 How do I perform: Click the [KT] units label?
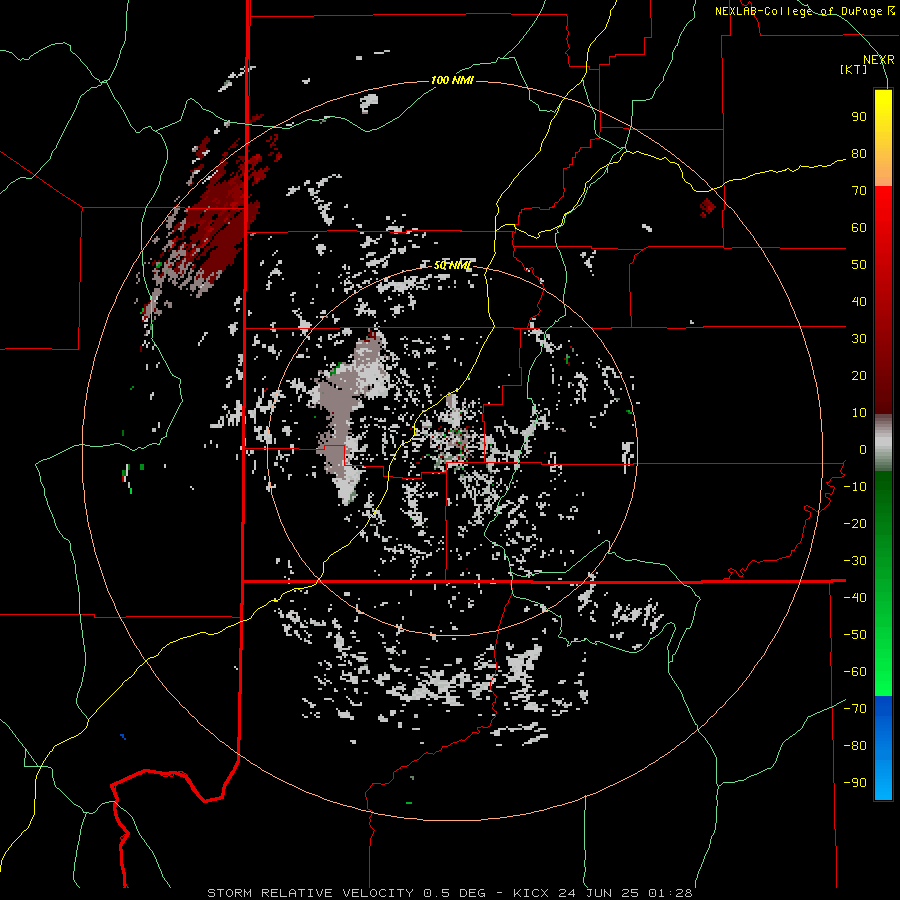[x=853, y=69]
